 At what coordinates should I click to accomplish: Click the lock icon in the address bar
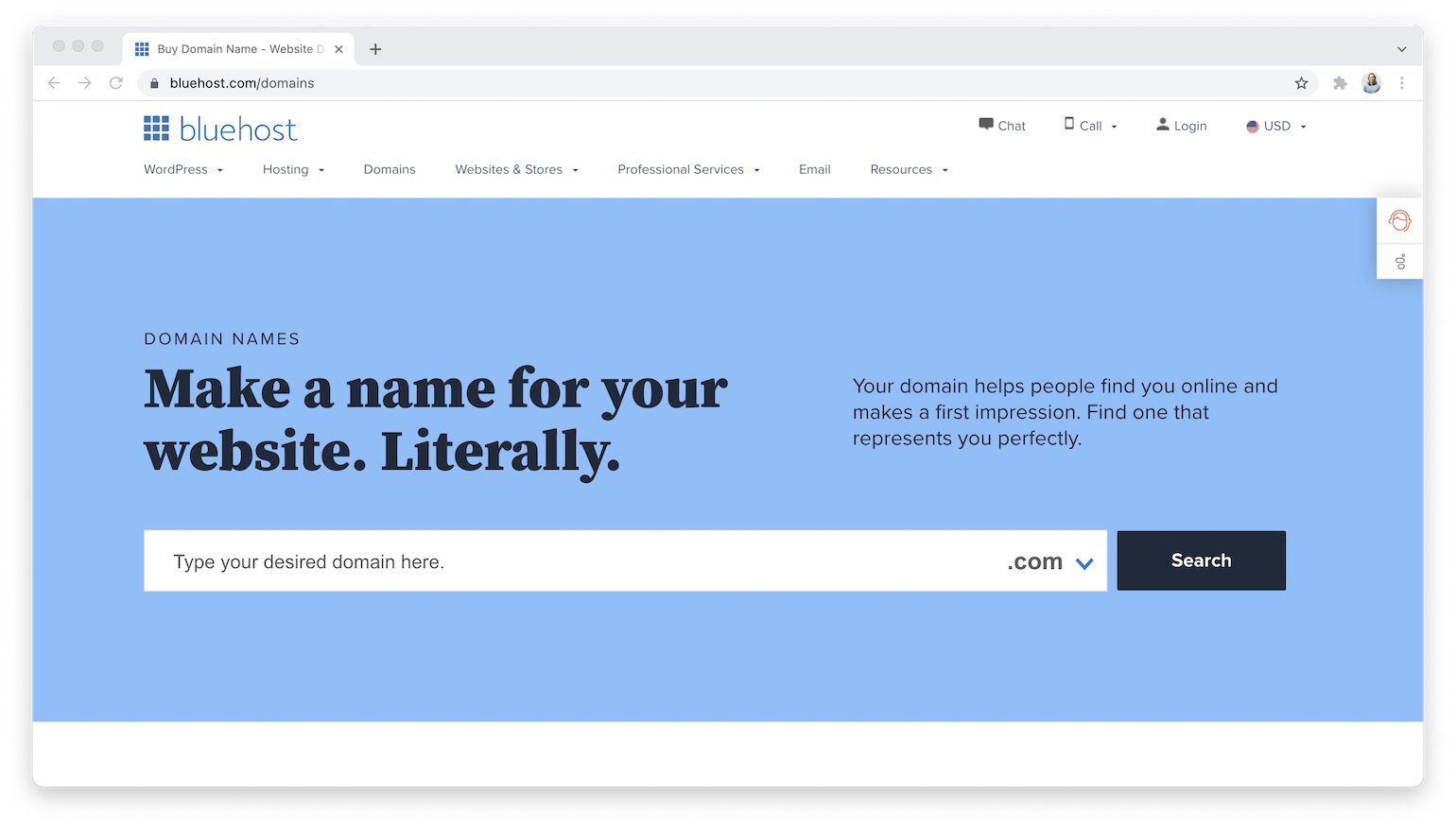click(154, 83)
